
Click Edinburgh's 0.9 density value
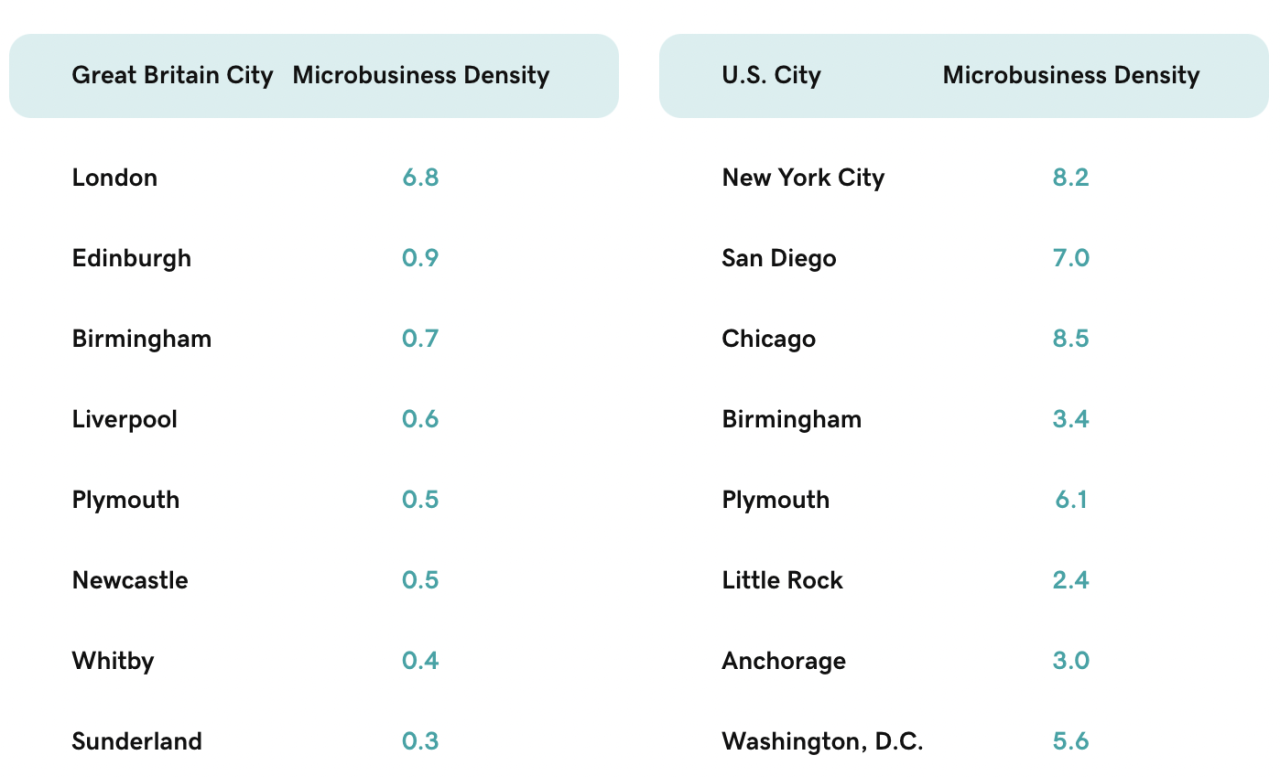click(421, 259)
